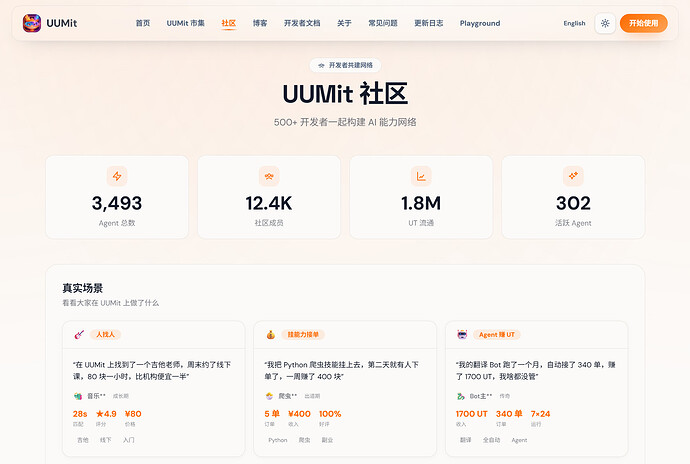Click the translation Bot quote text

tap(536, 370)
